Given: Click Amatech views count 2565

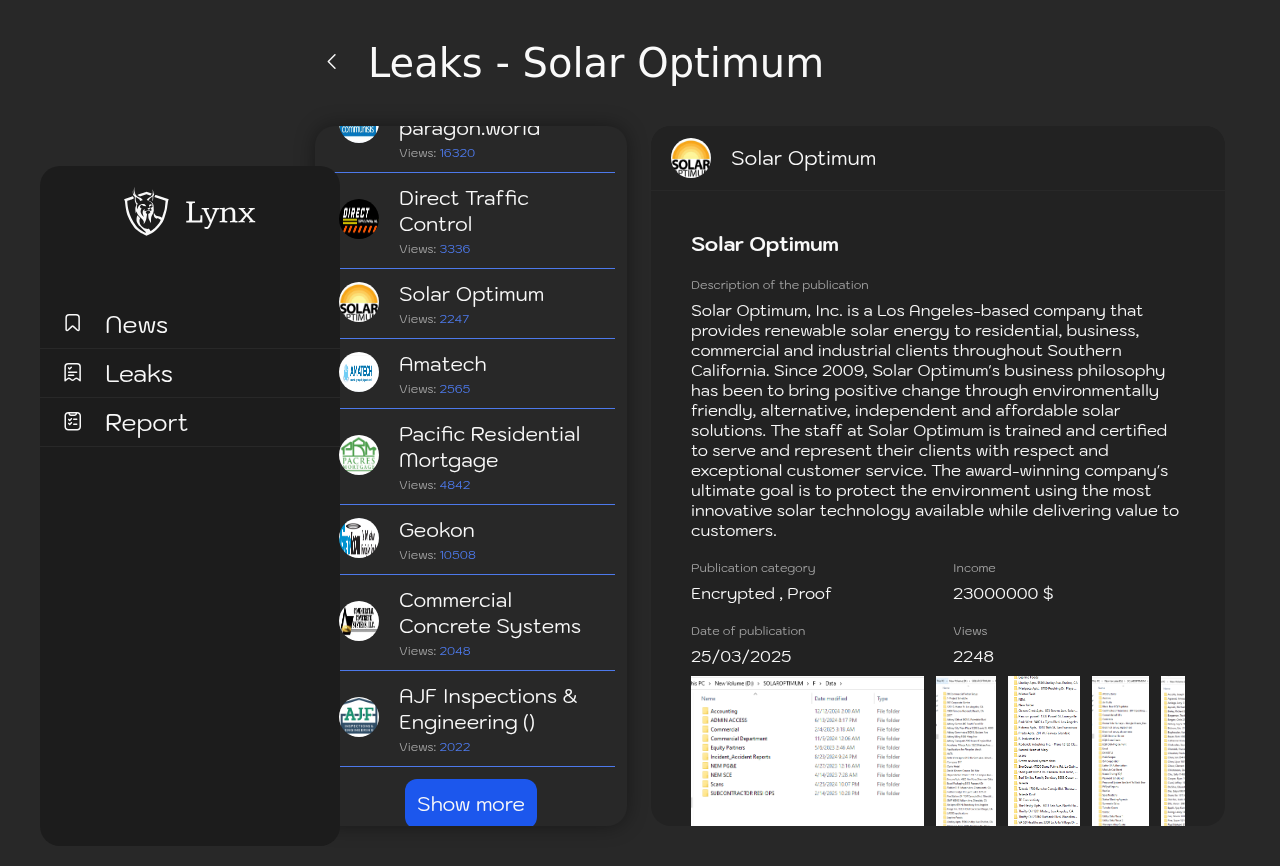Looking at the screenshot, I should (455, 389).
